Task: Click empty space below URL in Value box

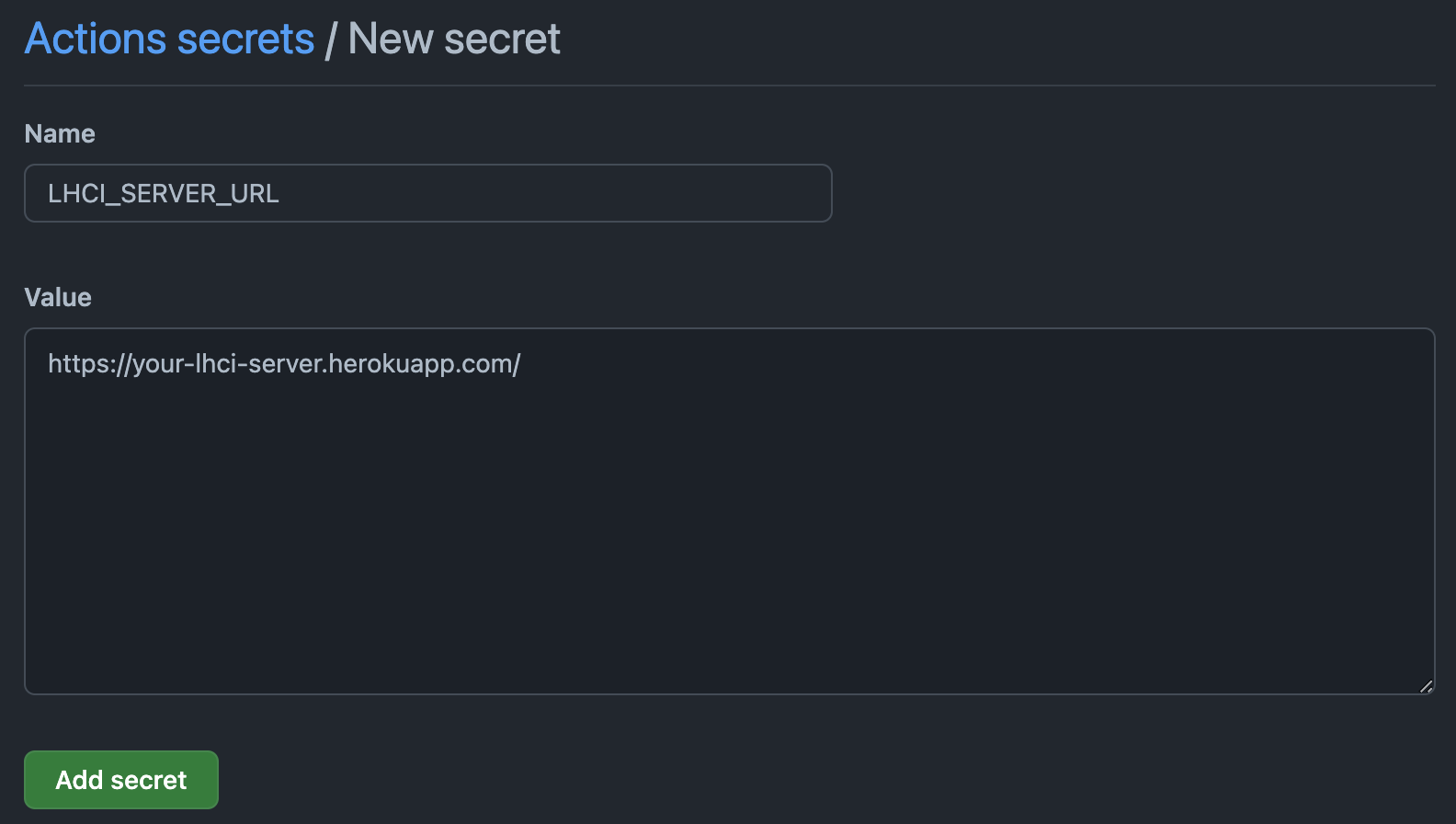Action: click(x=730, y=552)
